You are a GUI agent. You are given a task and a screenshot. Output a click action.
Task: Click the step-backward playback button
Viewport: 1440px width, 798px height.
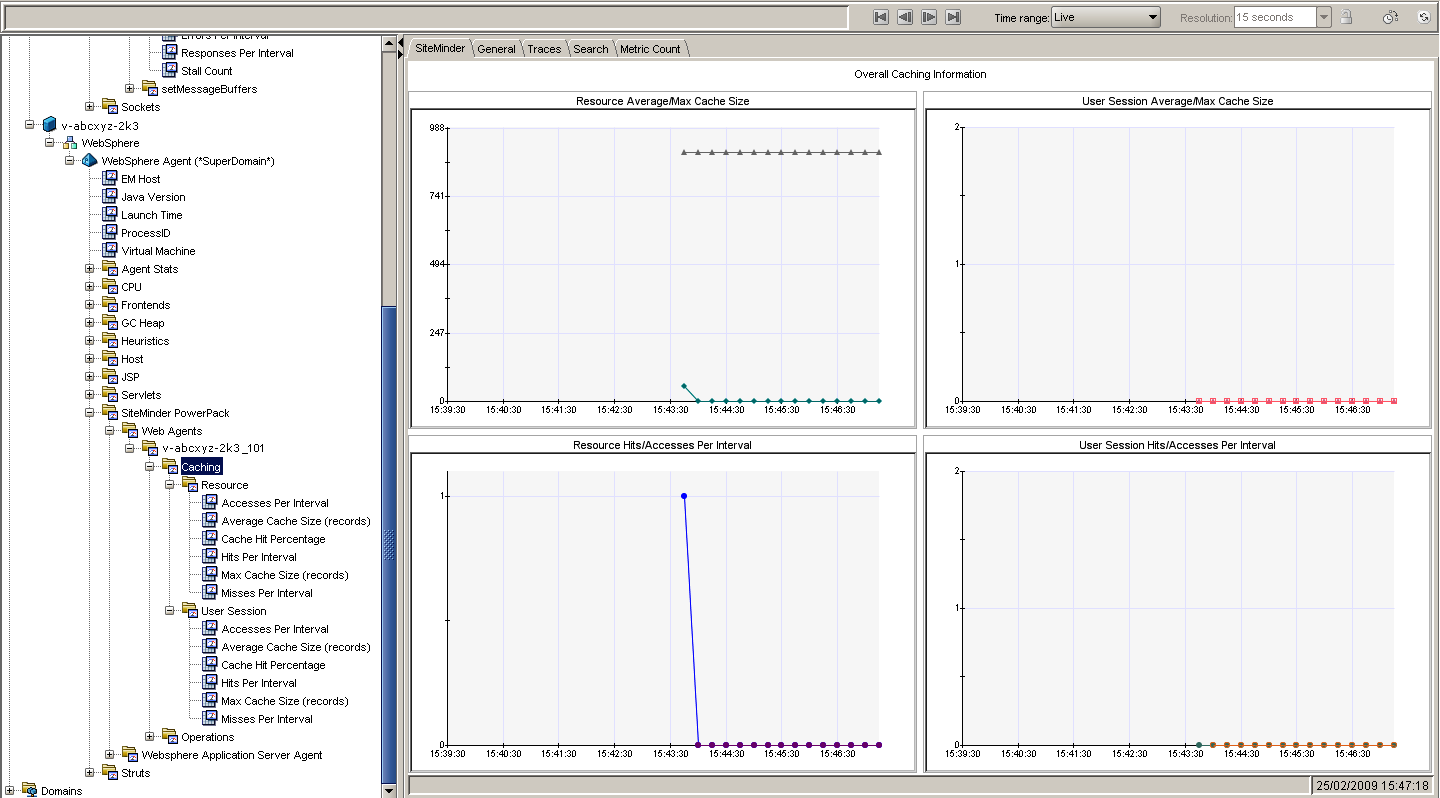click(905, 17)
